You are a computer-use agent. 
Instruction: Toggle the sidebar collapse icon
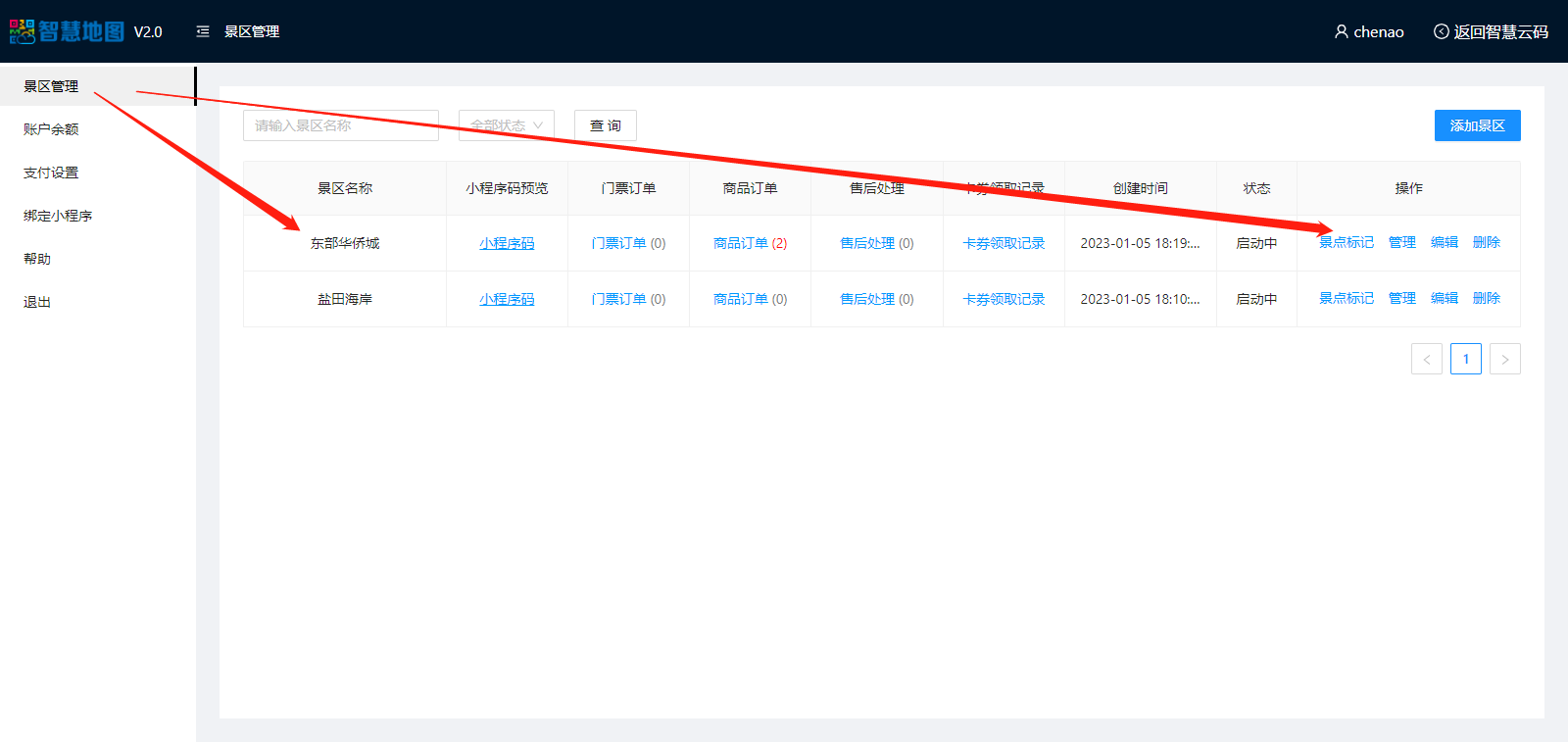pyautogui.click(x=203, y=31)
